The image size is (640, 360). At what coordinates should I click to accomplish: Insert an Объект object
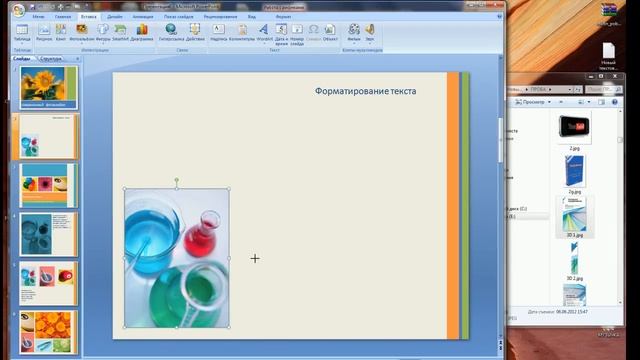pyautogui.click(x=330, y=33)
